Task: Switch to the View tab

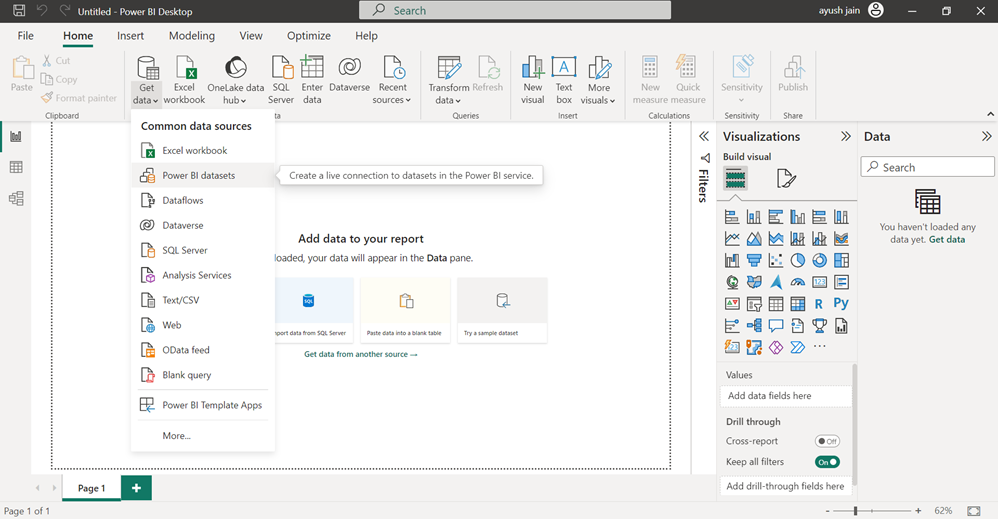Action: pyautogui.click(x=251, y=36)
